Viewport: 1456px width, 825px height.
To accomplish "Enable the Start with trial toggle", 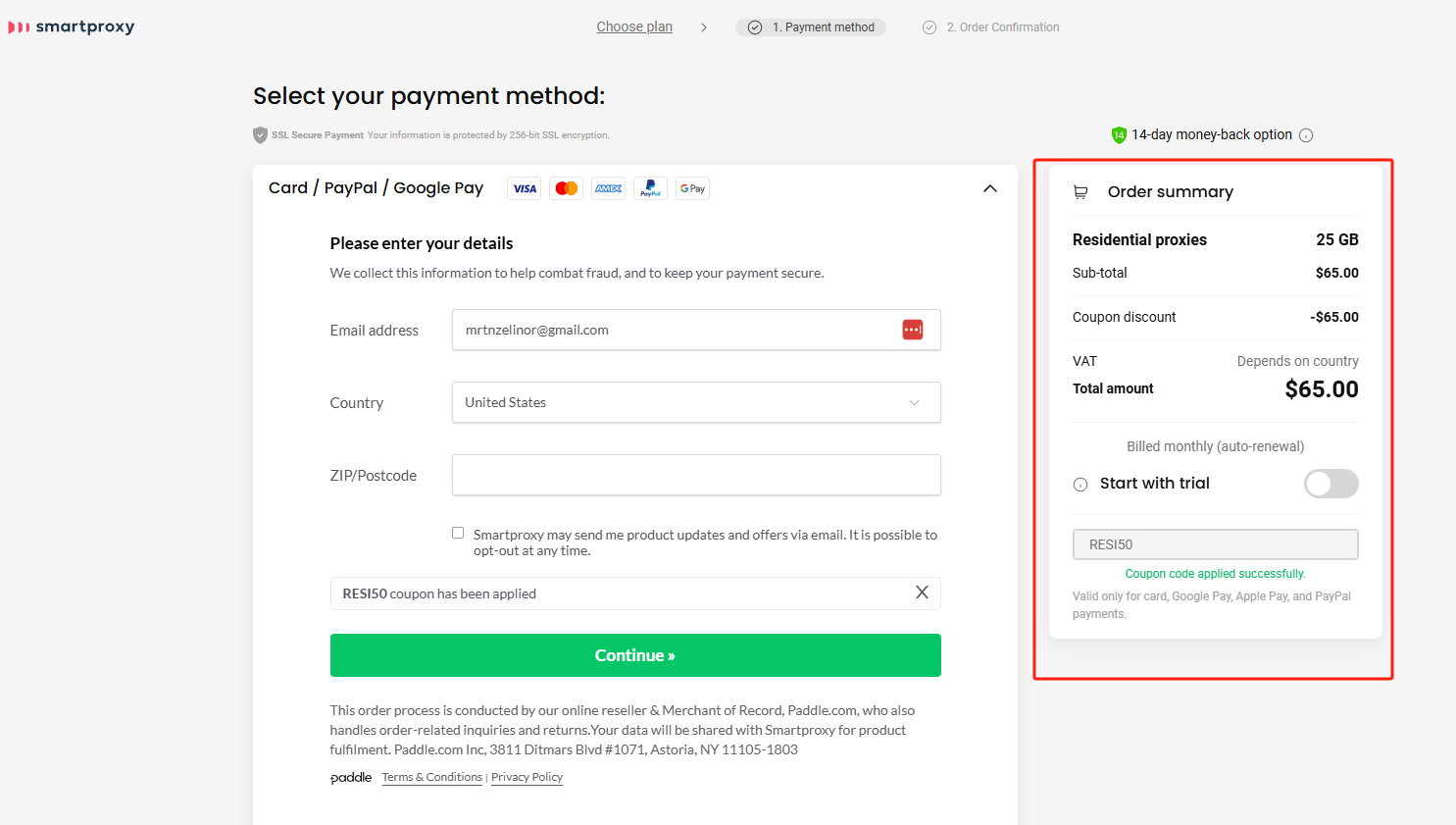I will [1330, 484].
